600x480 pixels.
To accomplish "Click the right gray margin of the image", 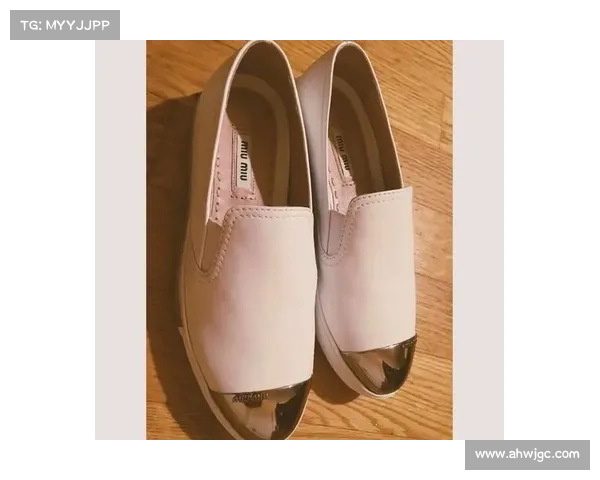I will (x=477, y=240).
